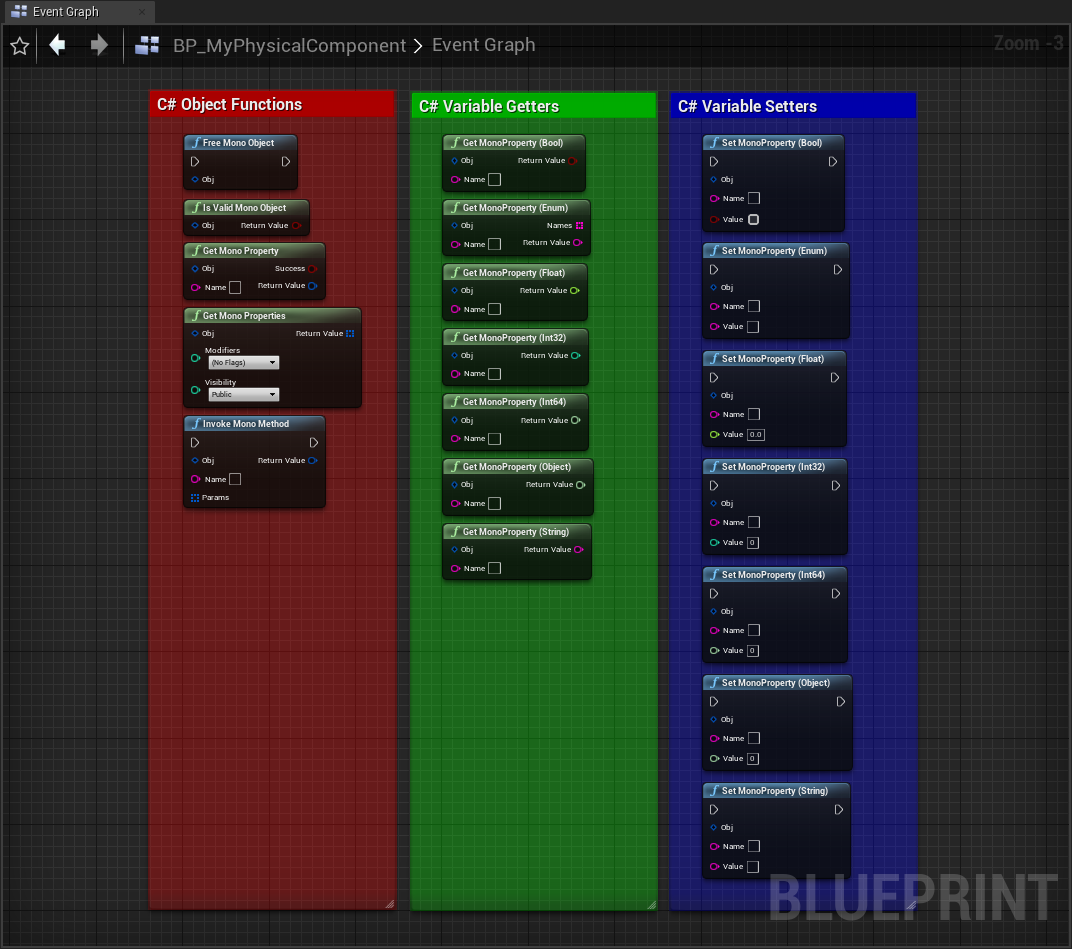The width and height of the screenshot is (1072, 949).
Task: Click the Value field on Set MonoProperty (Enum)
Action: pyautogui.click(x=753, y=327)
